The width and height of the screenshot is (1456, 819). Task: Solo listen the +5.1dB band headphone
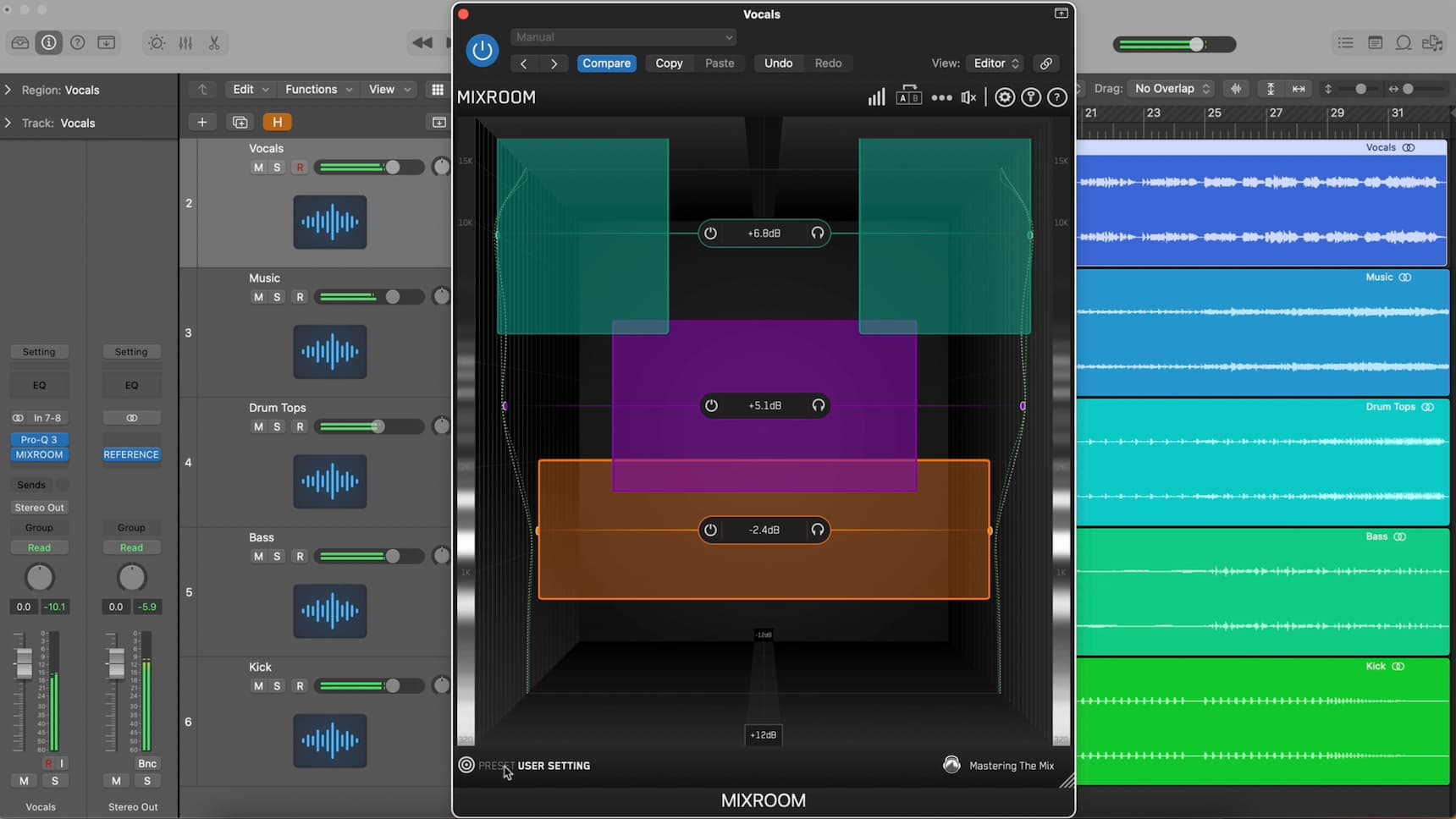point(819,406)
